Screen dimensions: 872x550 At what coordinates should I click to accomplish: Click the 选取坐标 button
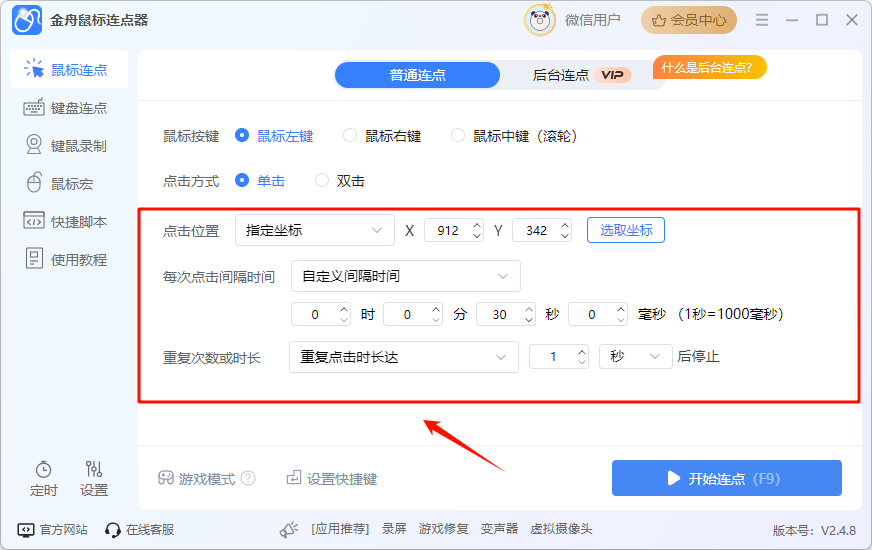[x=626, y=230]
